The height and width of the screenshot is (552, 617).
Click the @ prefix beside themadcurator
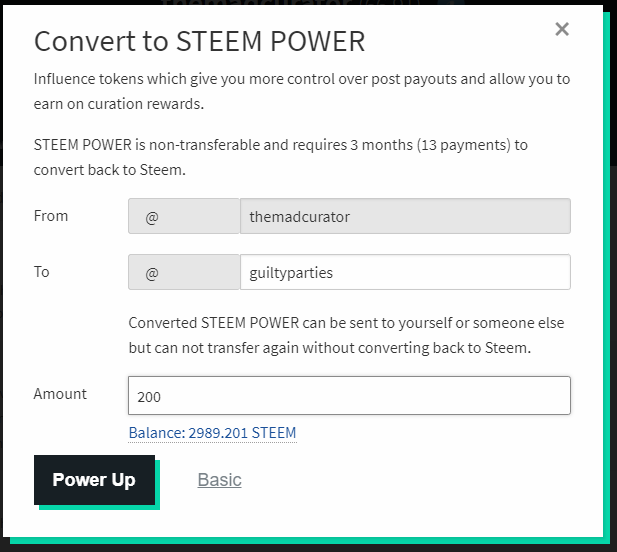click(x=152, y=216)
